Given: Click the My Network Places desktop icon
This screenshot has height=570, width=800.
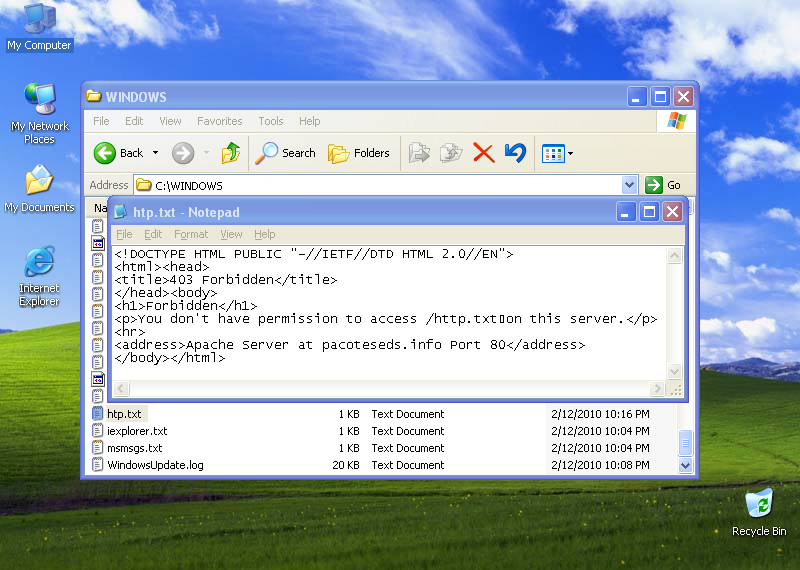Looking at the screenshot, I should tap(39, 113).
